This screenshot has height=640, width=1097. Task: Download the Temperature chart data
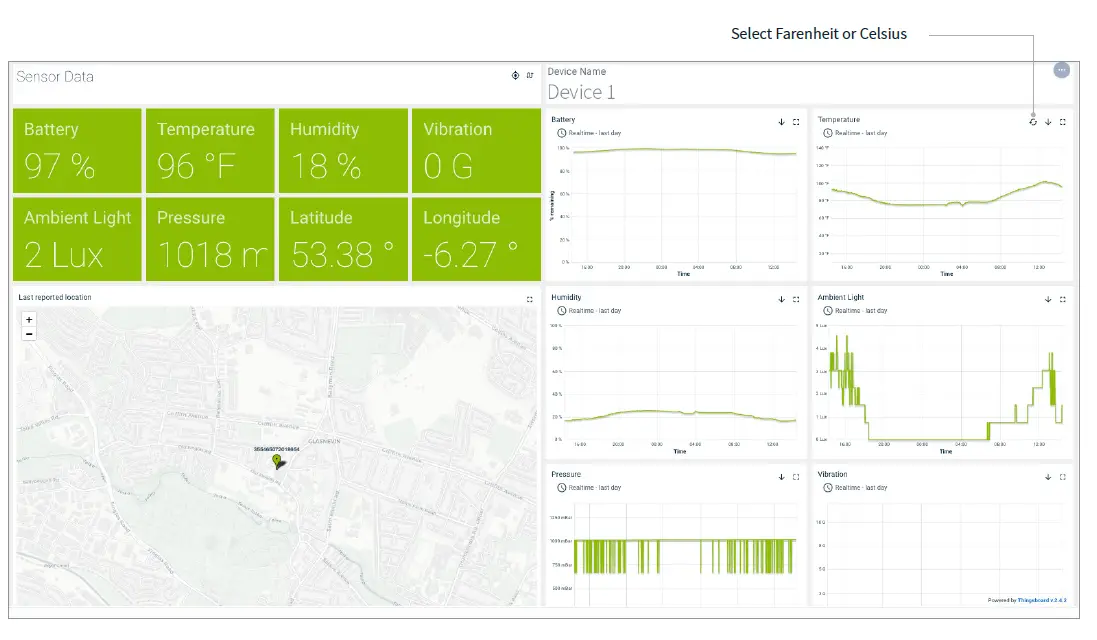pos(1048,122)
